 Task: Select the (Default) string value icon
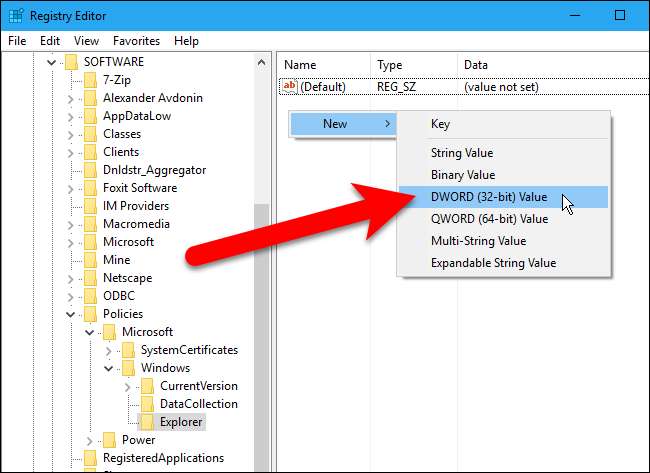coord(290,87)
